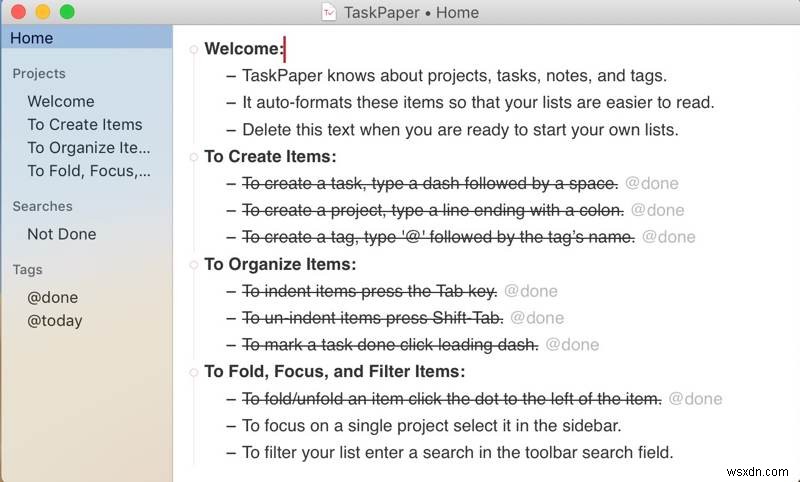Fold the To Organize Items project handle dot
The width and height of the screenshot is (800, 482).
point(194,264)
